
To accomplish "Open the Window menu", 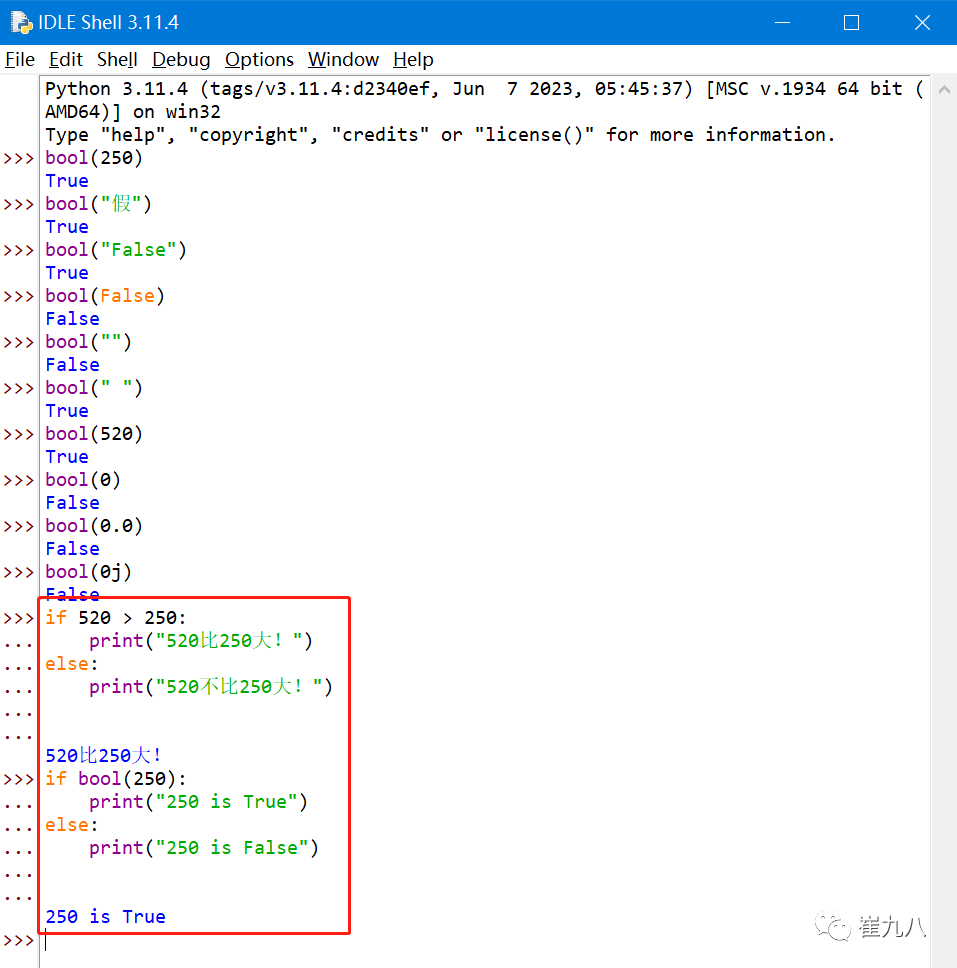I will coord(343,59).
